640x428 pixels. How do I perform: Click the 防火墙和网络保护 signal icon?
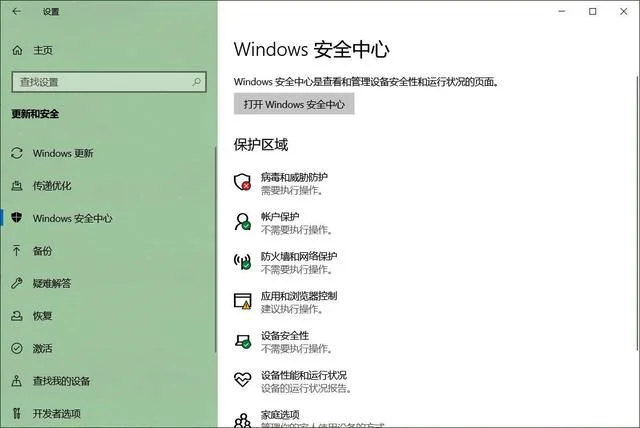[x=242, y=261]
